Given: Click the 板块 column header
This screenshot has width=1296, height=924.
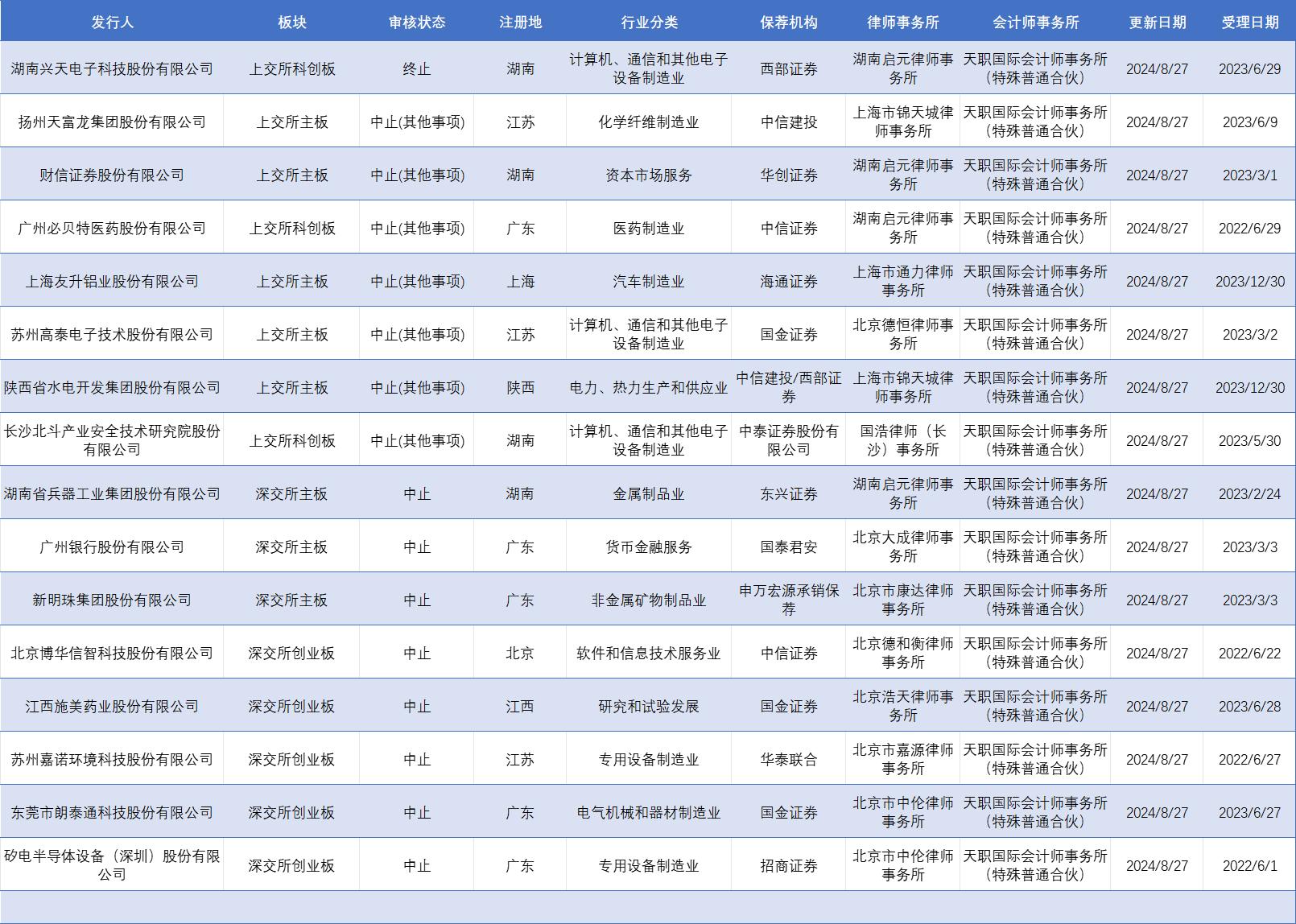Looking at the screenshot, I should 291,23.
